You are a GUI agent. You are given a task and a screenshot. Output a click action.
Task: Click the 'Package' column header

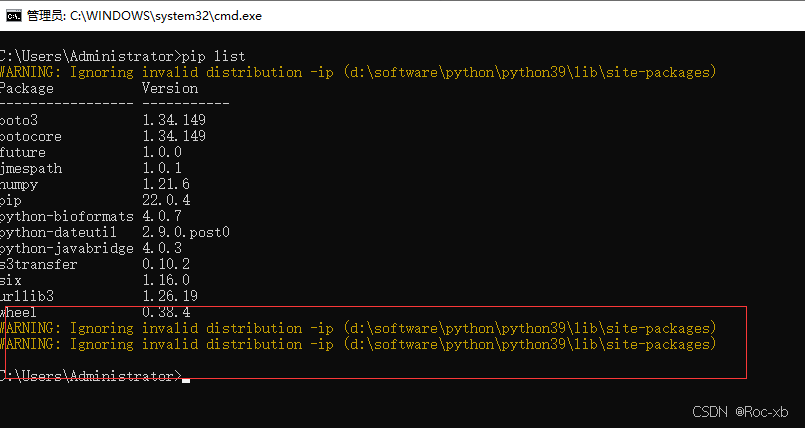click(27, 88)
